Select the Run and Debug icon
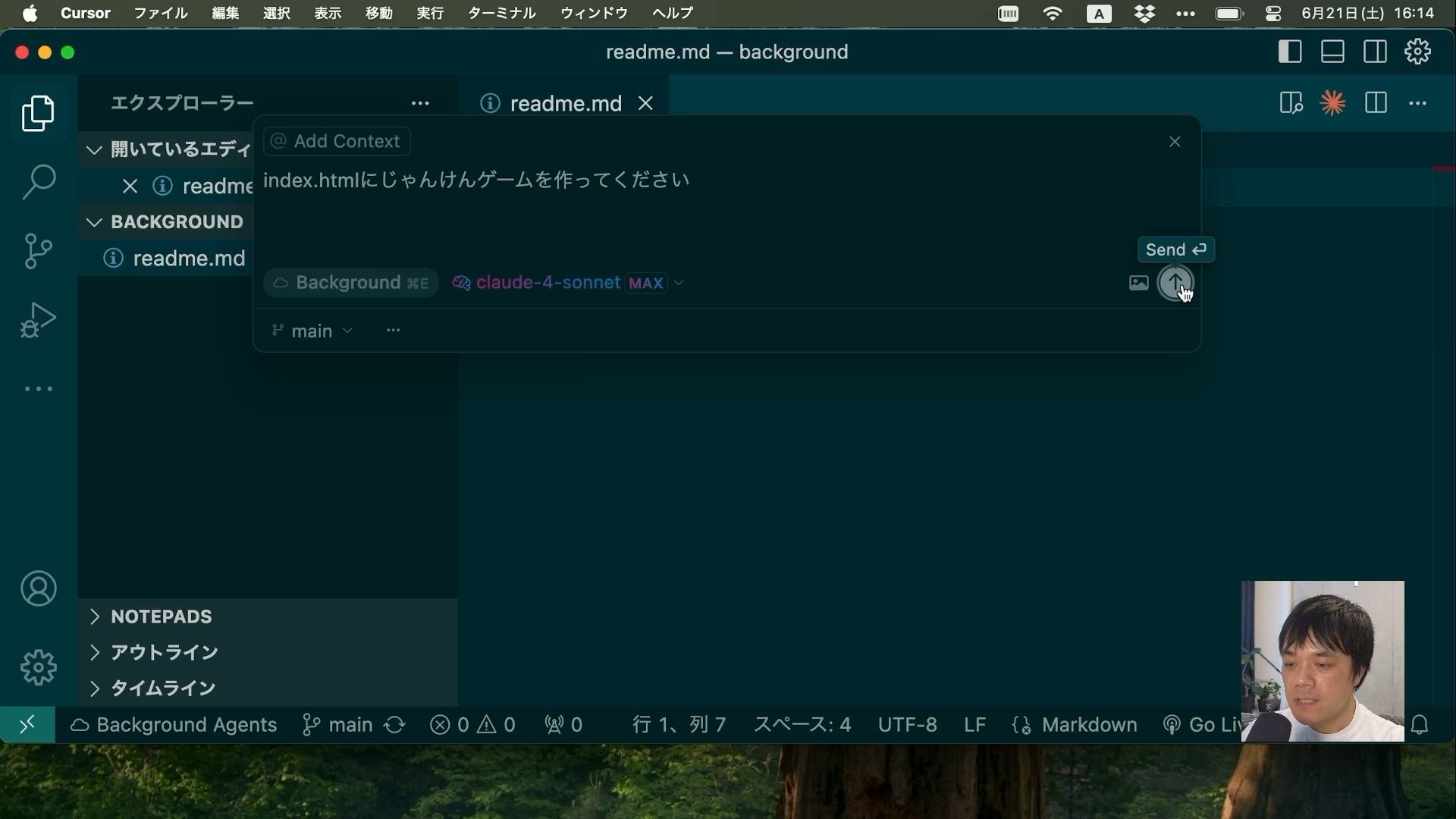The width and height of the screenshot is (1456, 819). tap(37, 320)
